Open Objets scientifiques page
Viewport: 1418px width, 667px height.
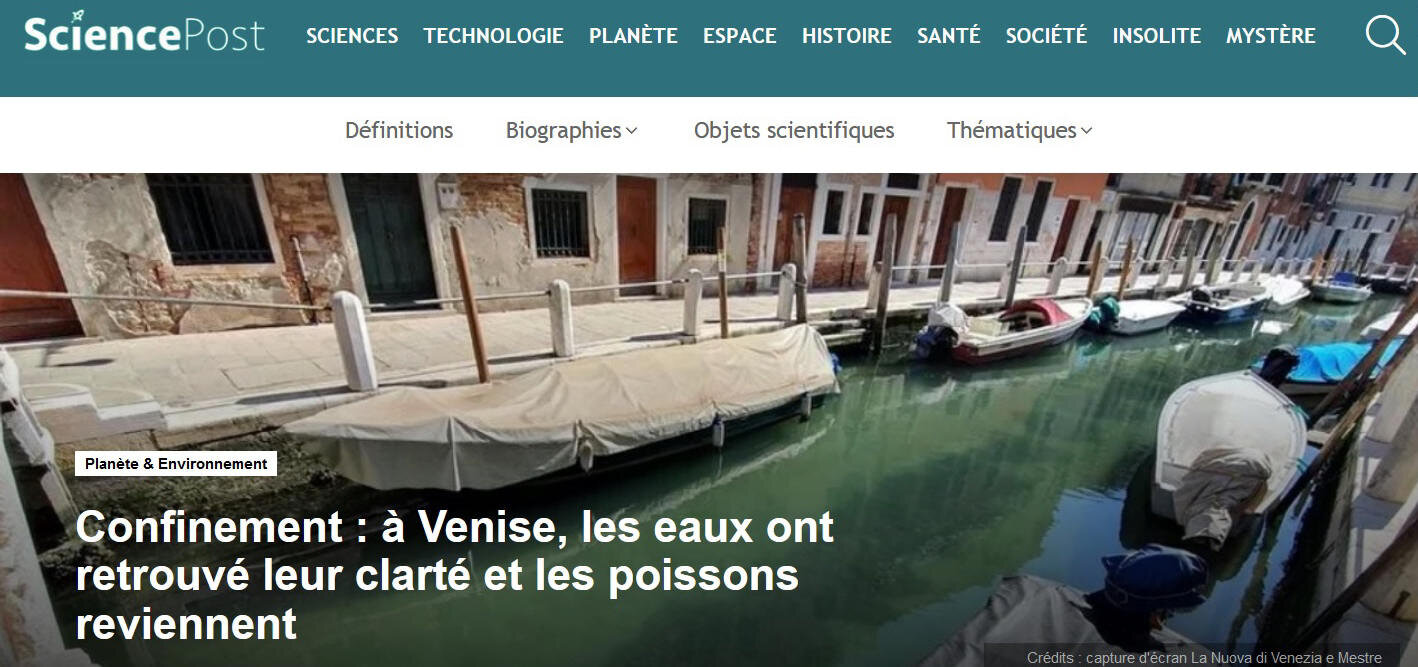click(x=794, y=130)
